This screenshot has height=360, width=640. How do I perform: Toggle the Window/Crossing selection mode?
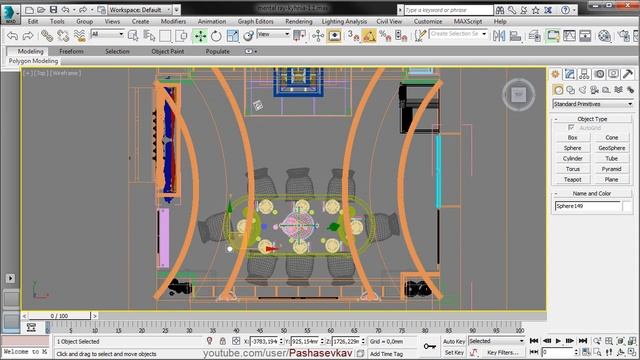click(181, 36)
